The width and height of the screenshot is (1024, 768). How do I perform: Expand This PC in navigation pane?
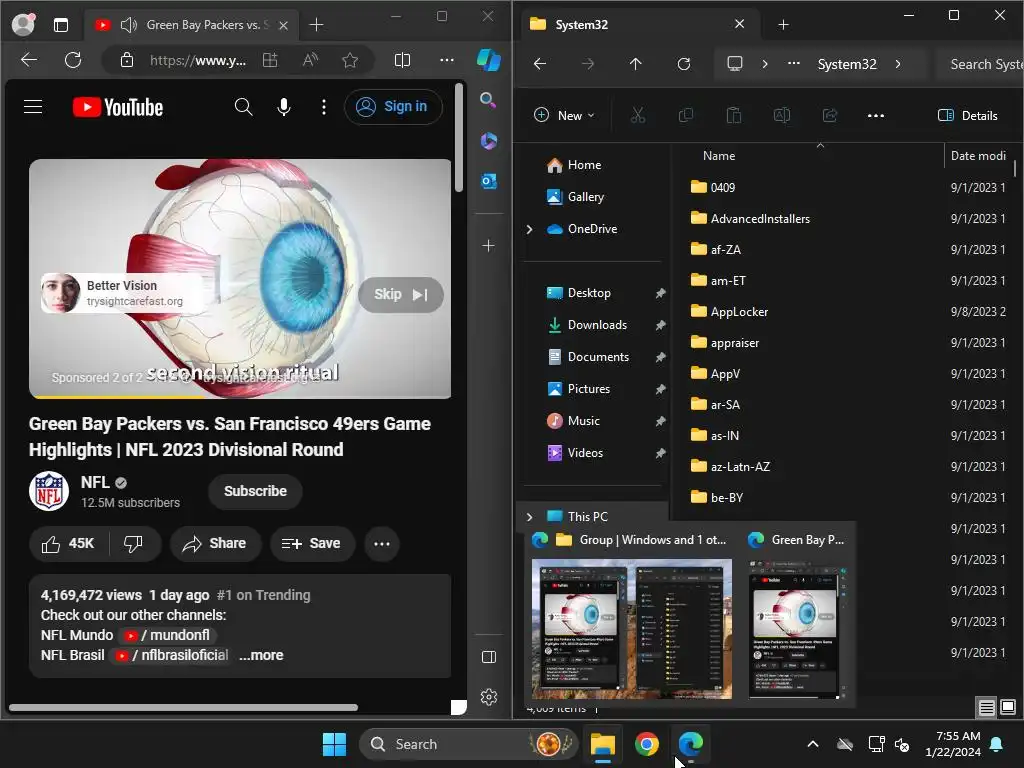[x=530, y=517]
